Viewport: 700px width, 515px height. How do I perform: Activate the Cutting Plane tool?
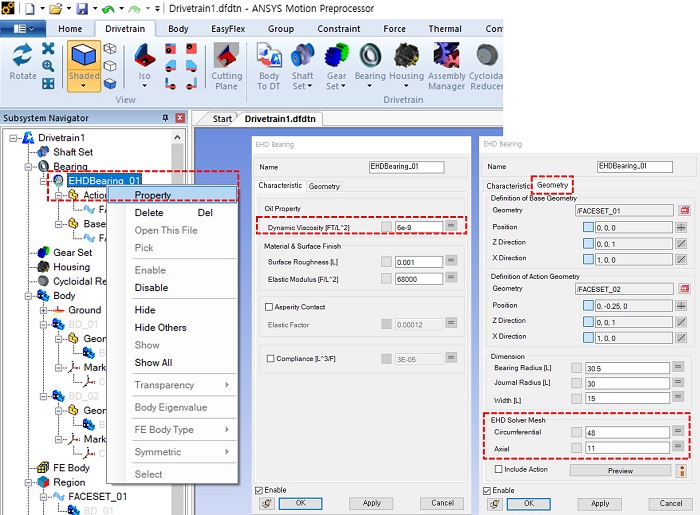point(226,66)
